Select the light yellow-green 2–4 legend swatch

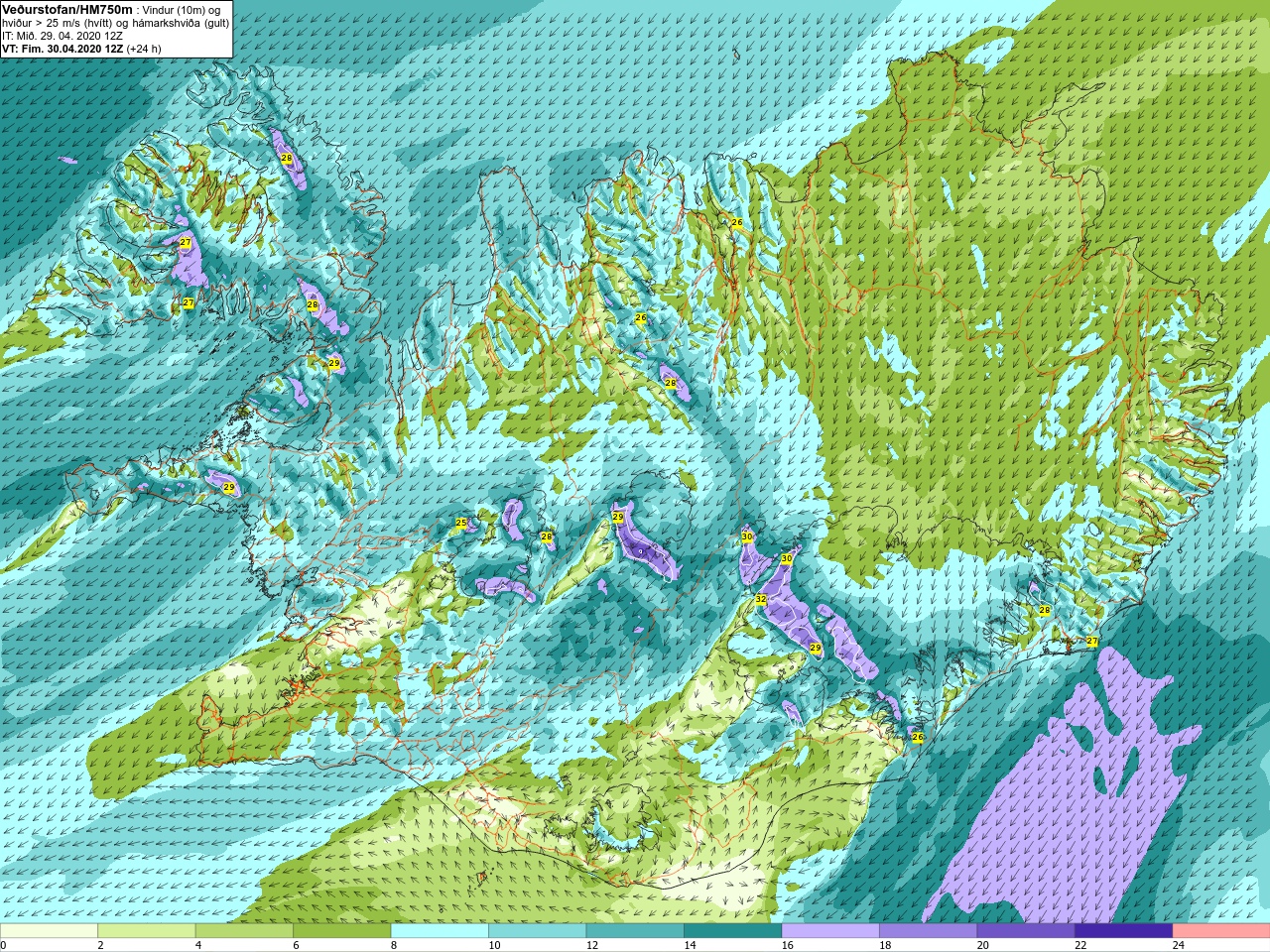click(147, 931)
